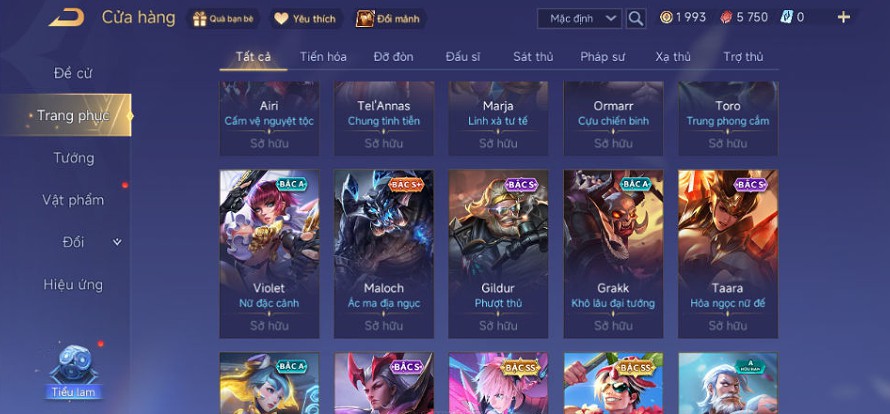Open Tướng in the sidebar
Viewport: 890px width, 414px height.
coord(74,158)
